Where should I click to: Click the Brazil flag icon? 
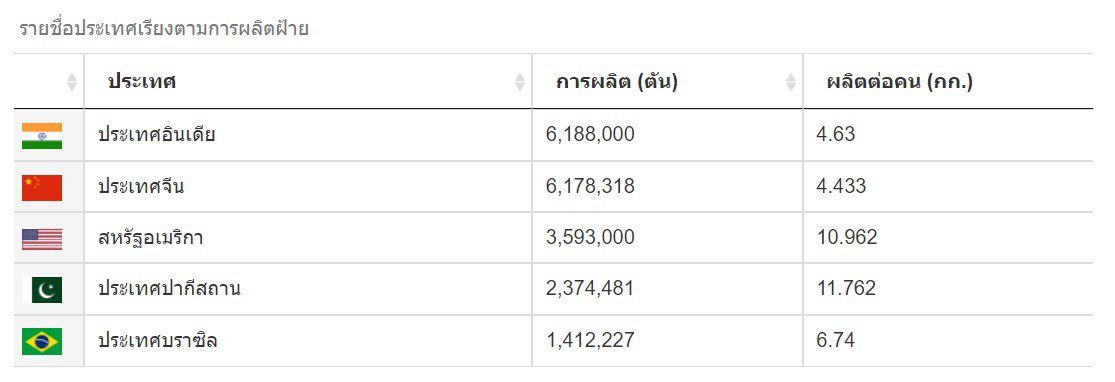[42, 341]
